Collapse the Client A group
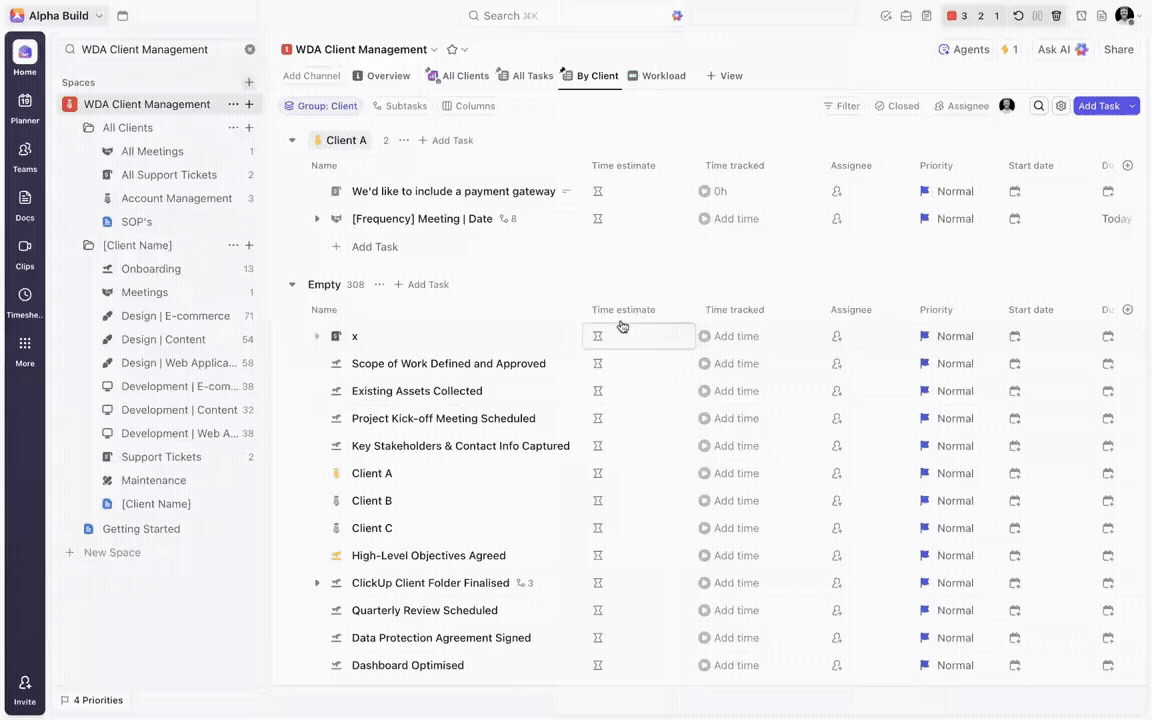 click(292, 140)
